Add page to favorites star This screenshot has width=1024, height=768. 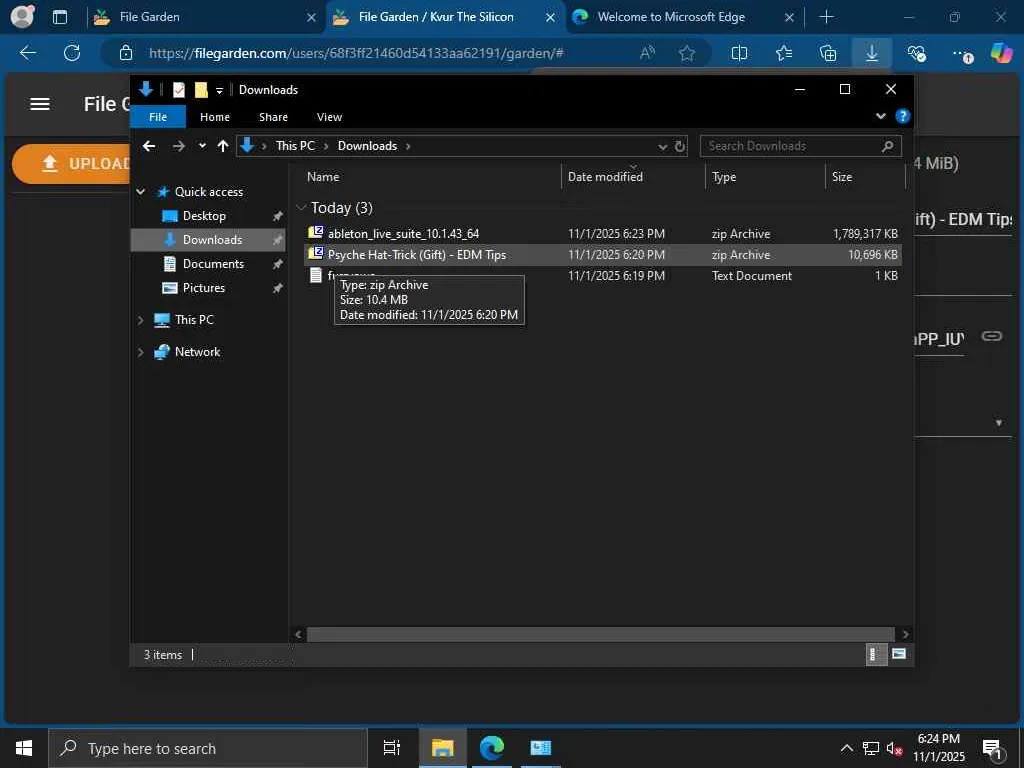(686, 53)
